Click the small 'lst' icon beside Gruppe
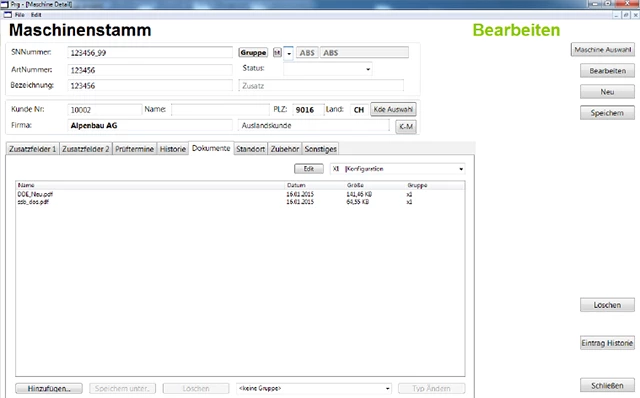Viewport: 640px width, 398px height. pos(277,53)
